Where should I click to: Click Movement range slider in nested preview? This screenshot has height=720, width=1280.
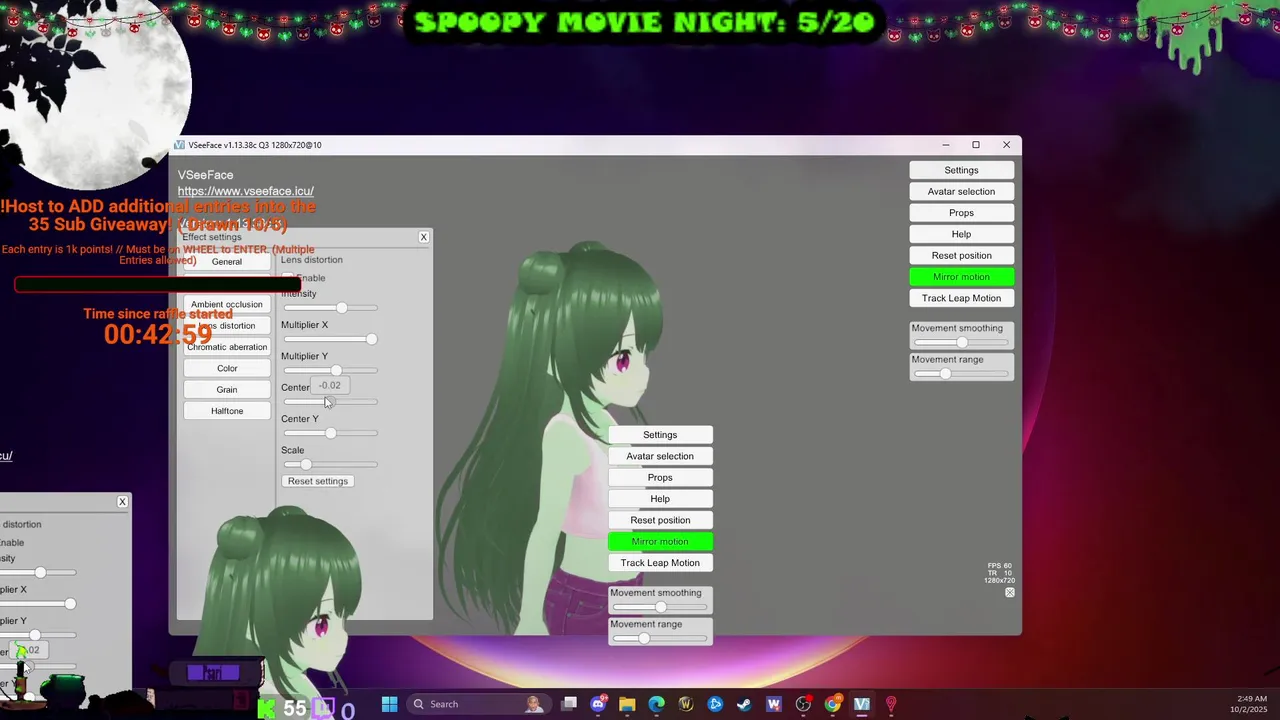tap(660, 638)
